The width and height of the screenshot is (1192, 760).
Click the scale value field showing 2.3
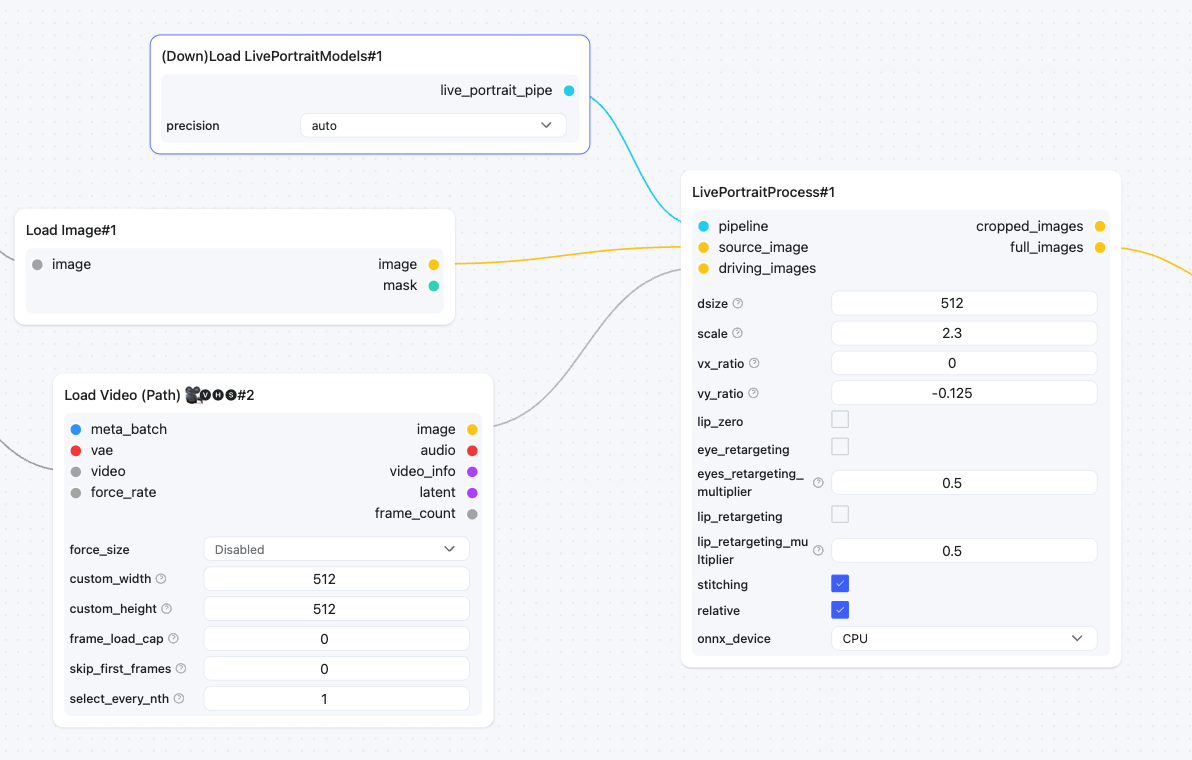[963, 333]
